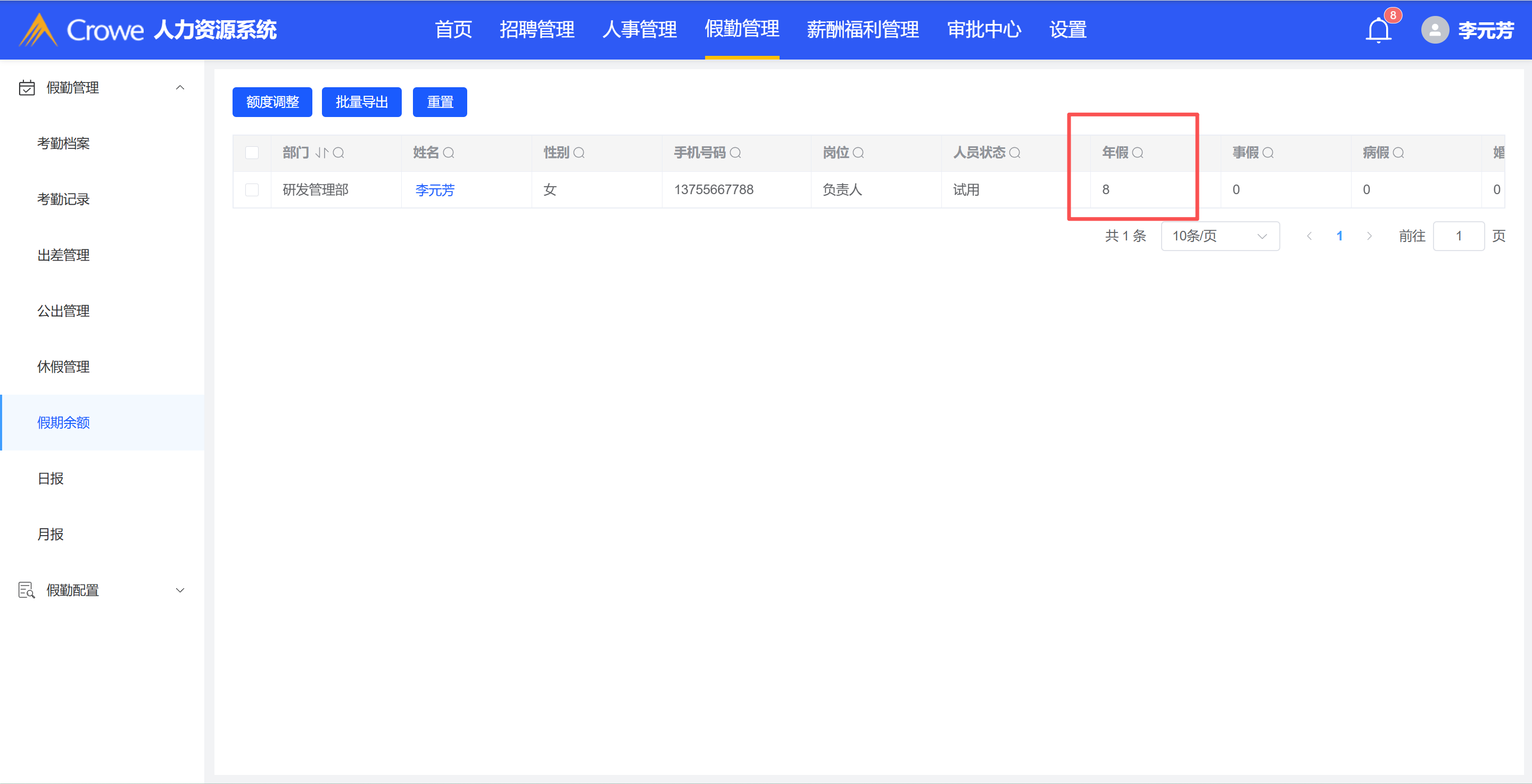The image size is (1532, 784).
Task: Open search filter for 手机号码 column
Action: 736,153
